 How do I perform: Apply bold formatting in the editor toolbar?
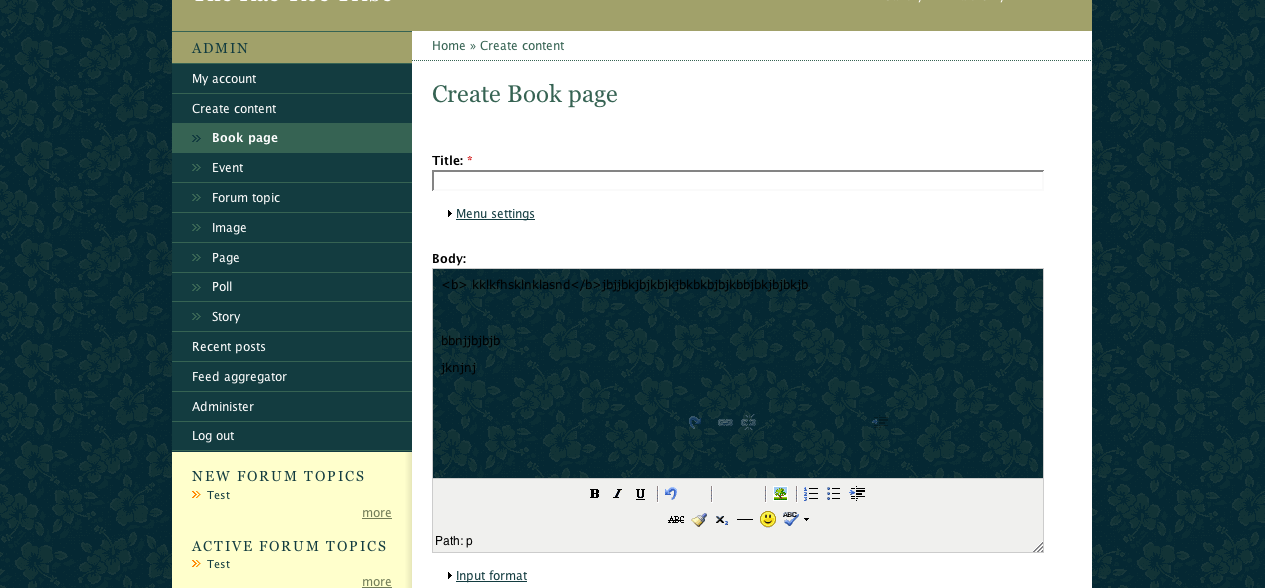594,494
